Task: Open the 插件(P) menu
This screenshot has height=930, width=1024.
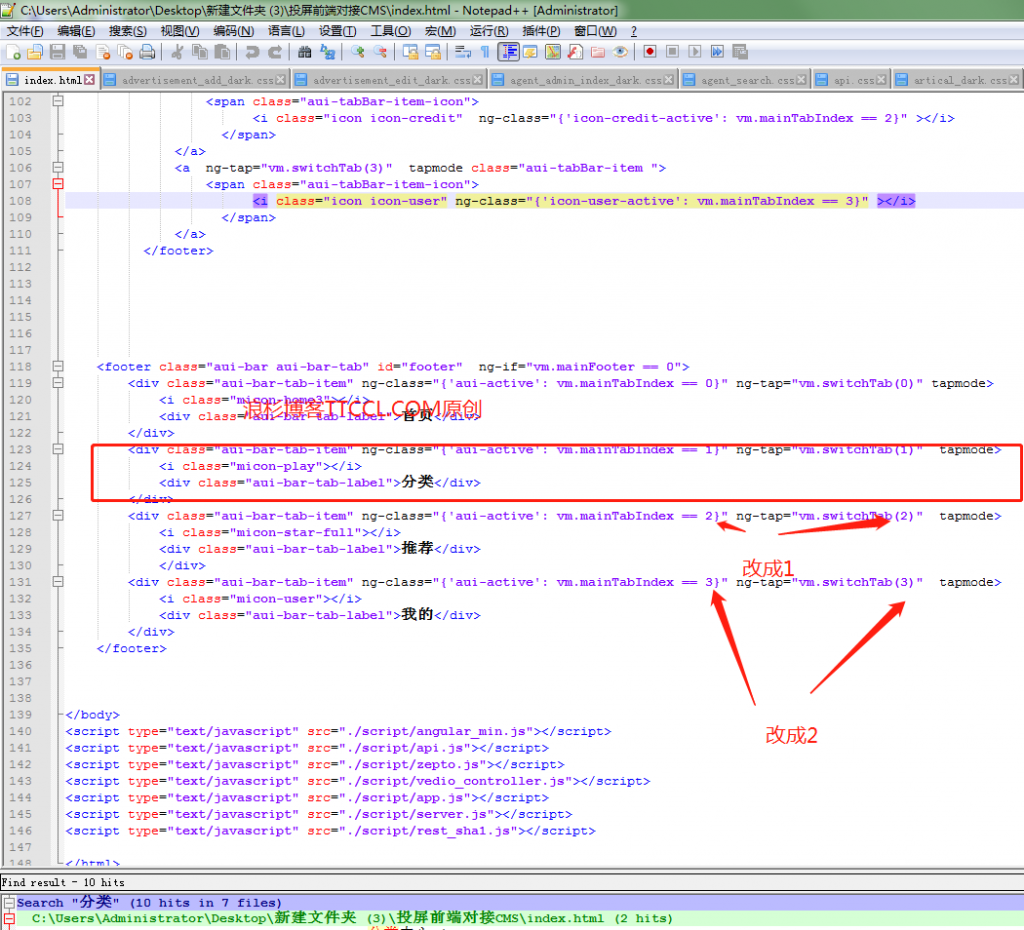Action: (x=541, y=31)
